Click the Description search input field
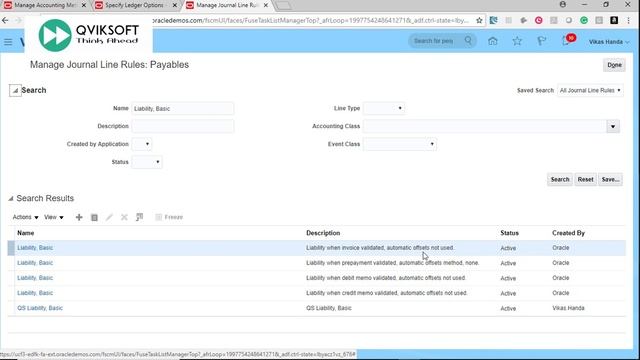This screenshot has height=360, width=640. click(183, 126)
